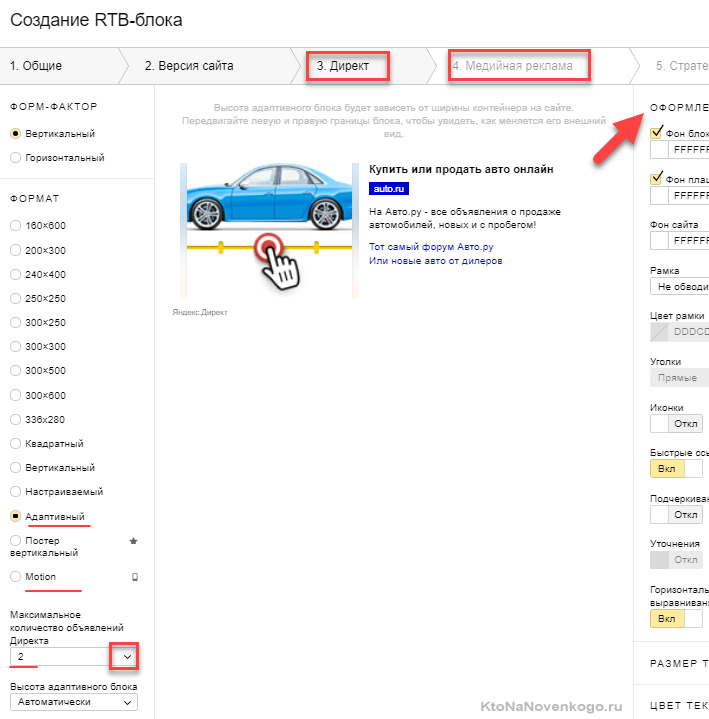Click the auto.ru domain badge
Screen dimensions: 709x719
(x=388, y=188)
